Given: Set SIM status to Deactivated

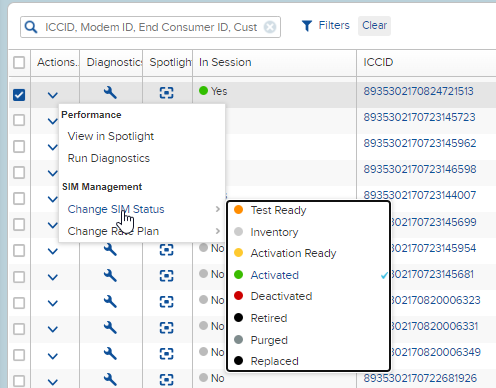Looking at the screenshot, I should click(281, 296).
